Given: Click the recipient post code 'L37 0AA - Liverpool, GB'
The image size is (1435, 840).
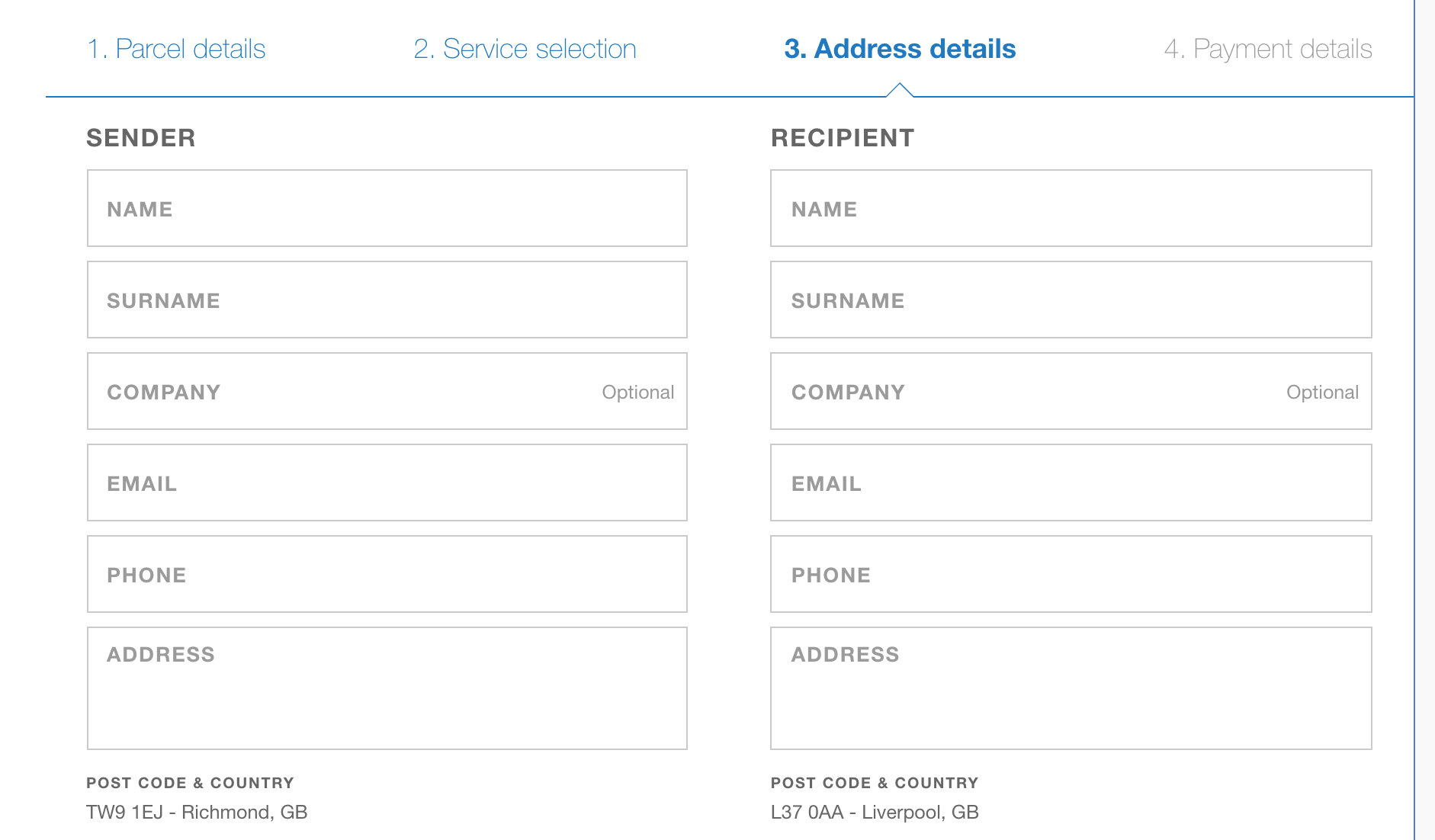Looking at the screenshot, I should tap(875, 812).
